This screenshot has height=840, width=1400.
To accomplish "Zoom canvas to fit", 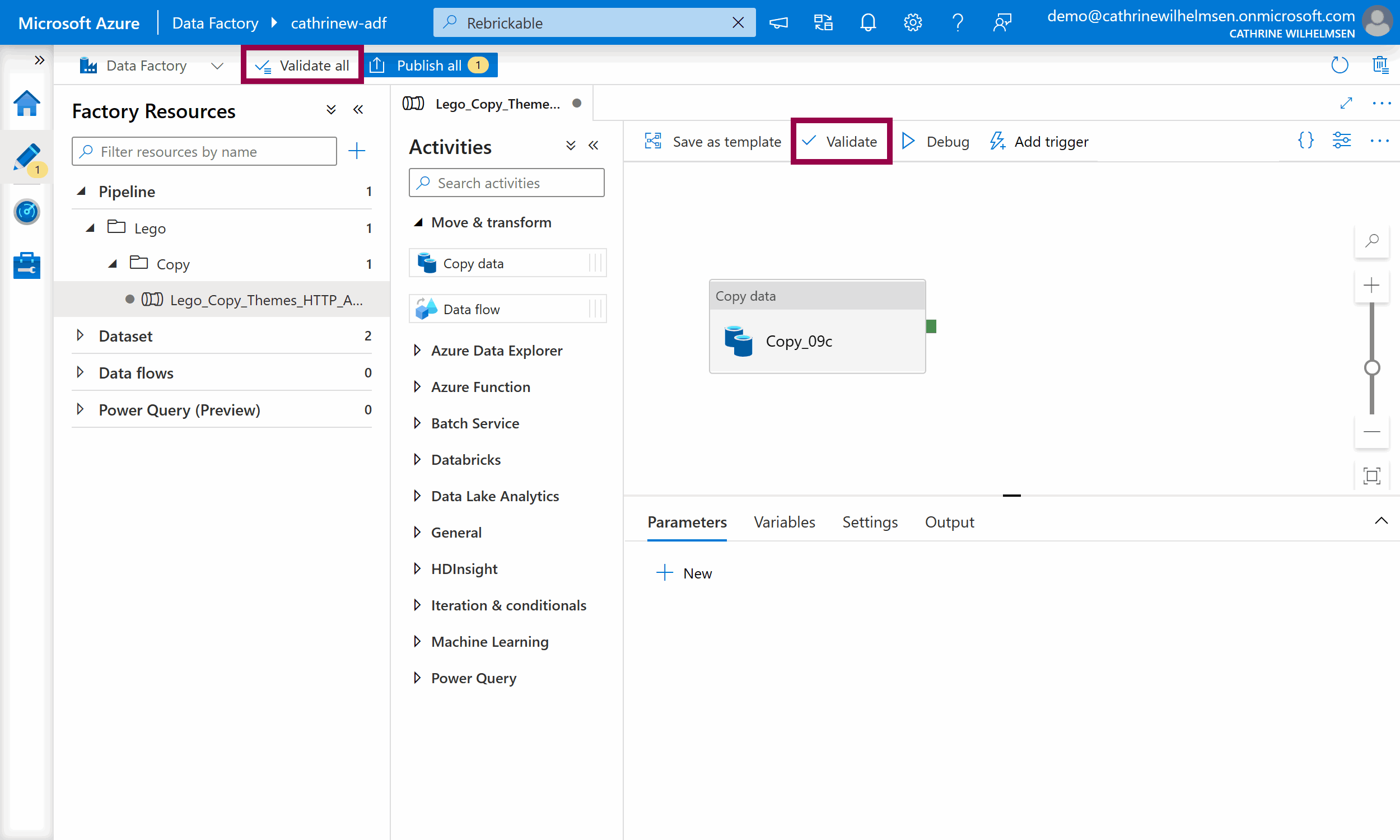I will coord(1371,476).
